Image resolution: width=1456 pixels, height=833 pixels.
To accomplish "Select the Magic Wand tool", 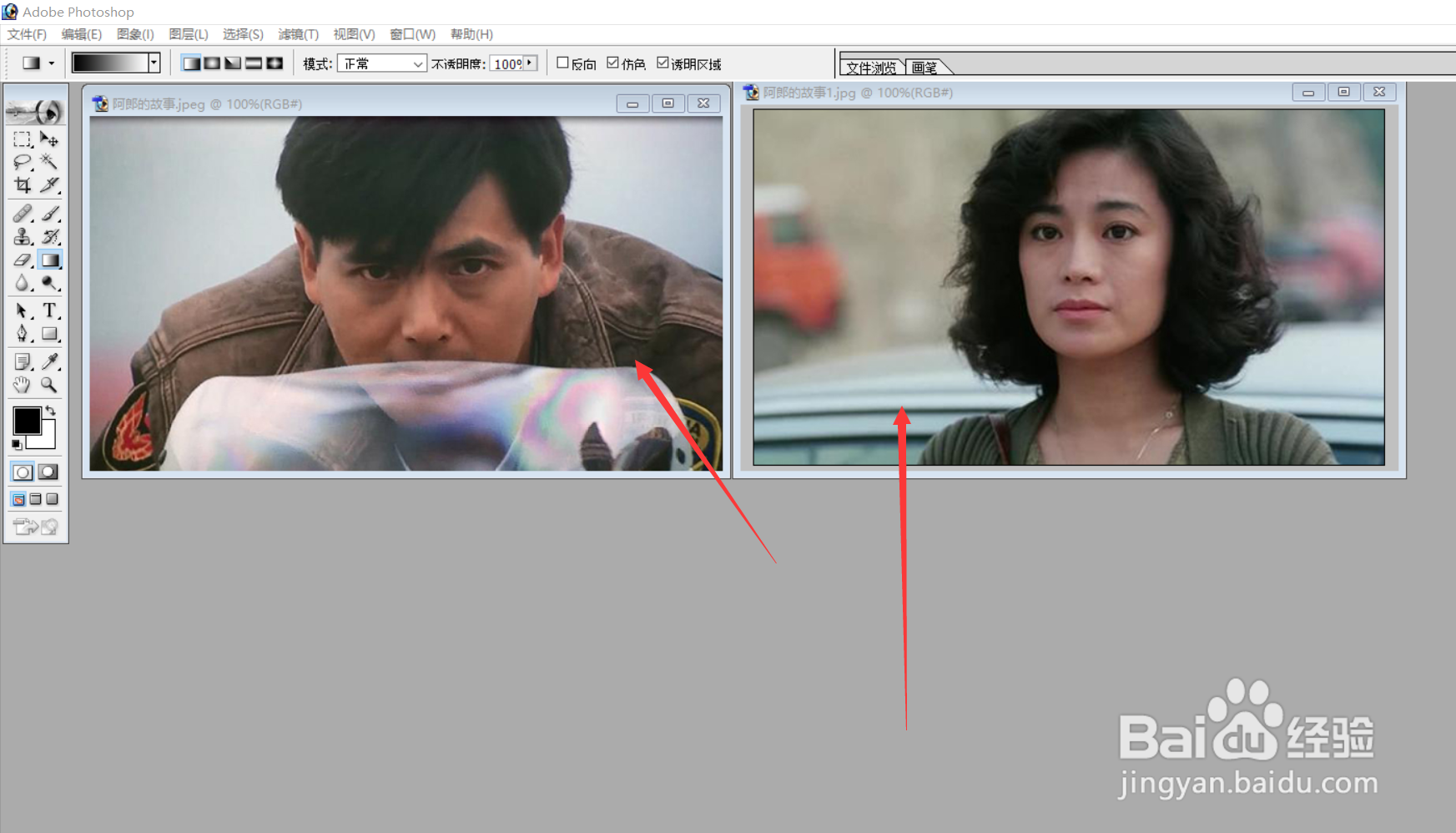I will point(49,162).
